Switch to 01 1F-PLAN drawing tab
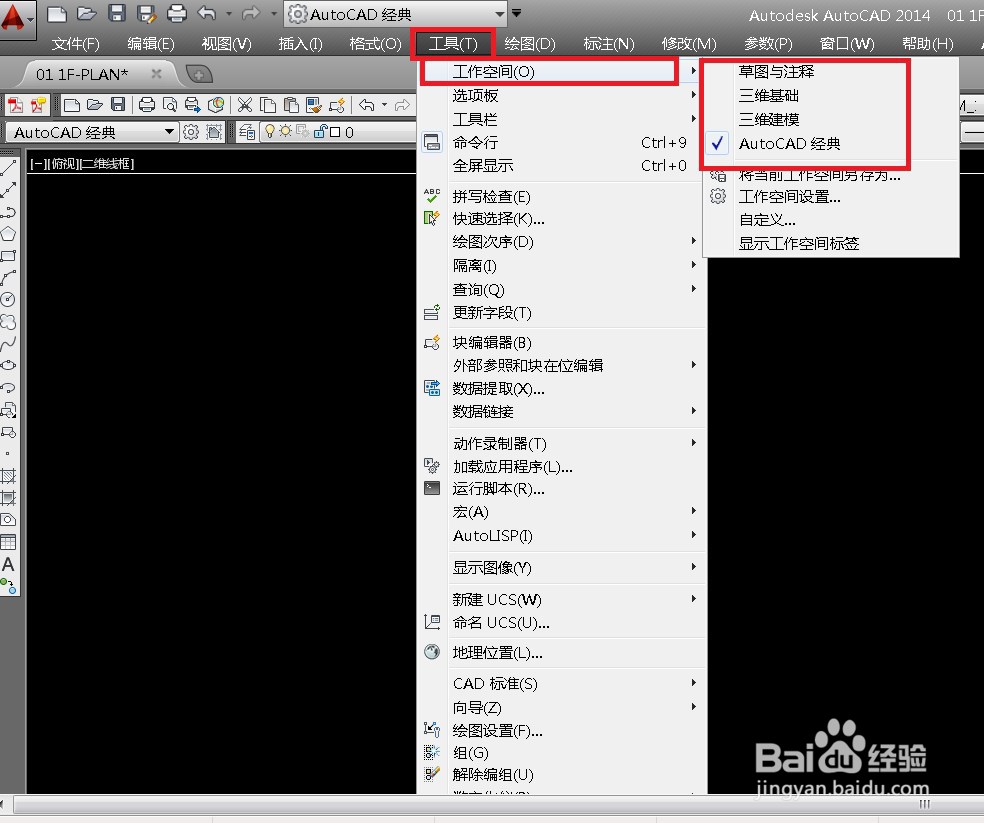984x823 pixels. pyautogui.click(x=82, y=74)
